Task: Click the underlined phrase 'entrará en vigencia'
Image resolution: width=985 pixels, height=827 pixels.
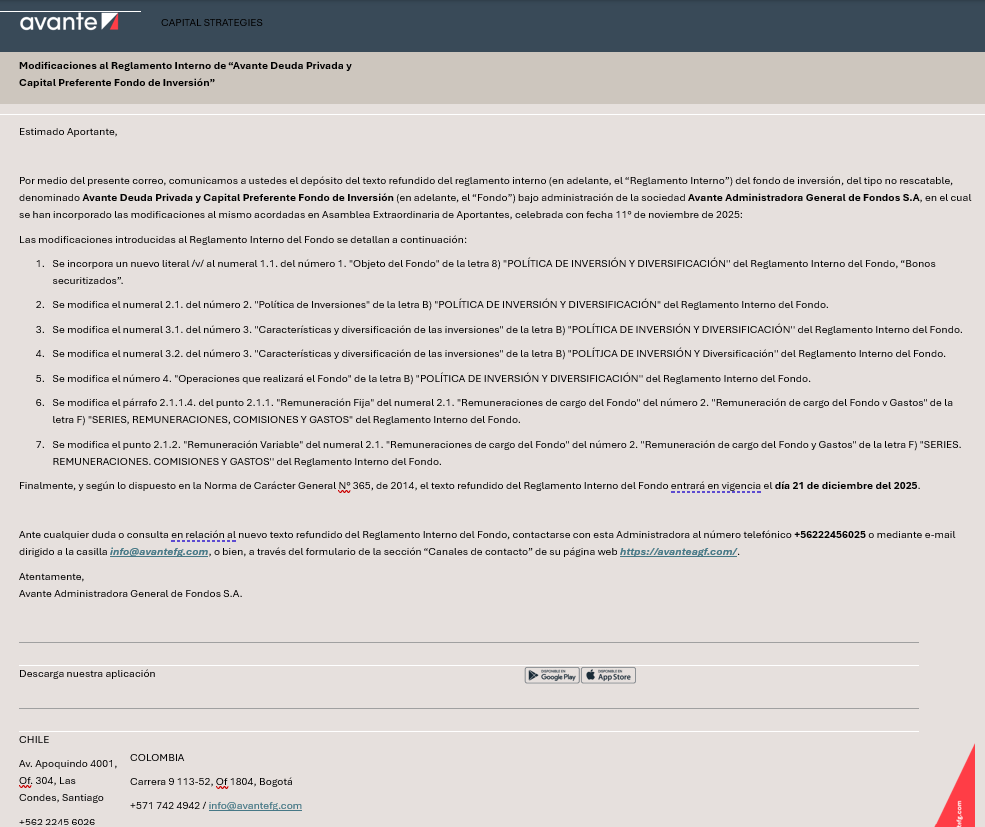Action: 715,486
